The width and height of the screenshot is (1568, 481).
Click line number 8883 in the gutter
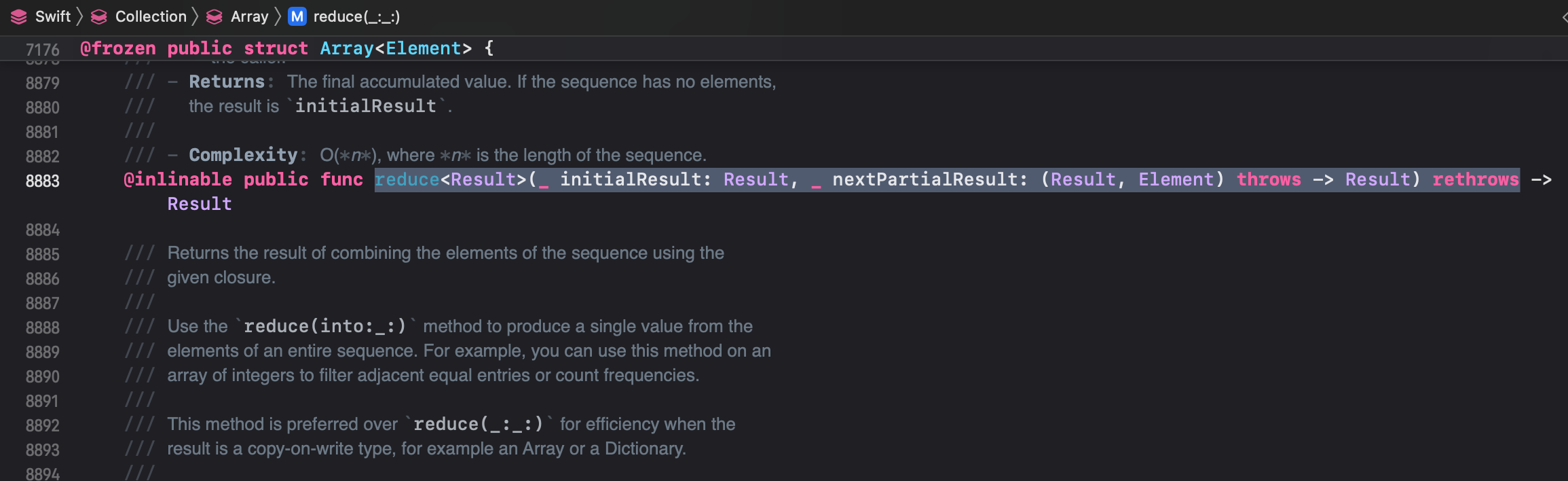[42, 181]
